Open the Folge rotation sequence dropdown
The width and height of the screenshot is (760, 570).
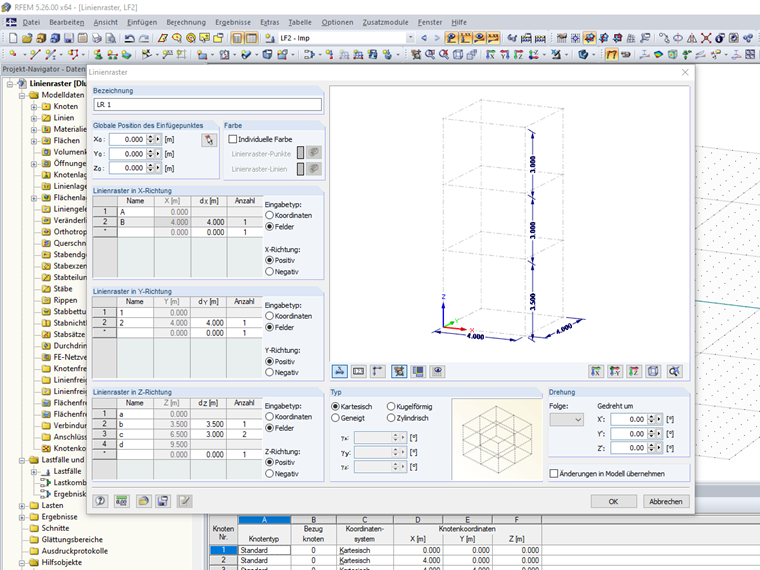click(566, 420)
